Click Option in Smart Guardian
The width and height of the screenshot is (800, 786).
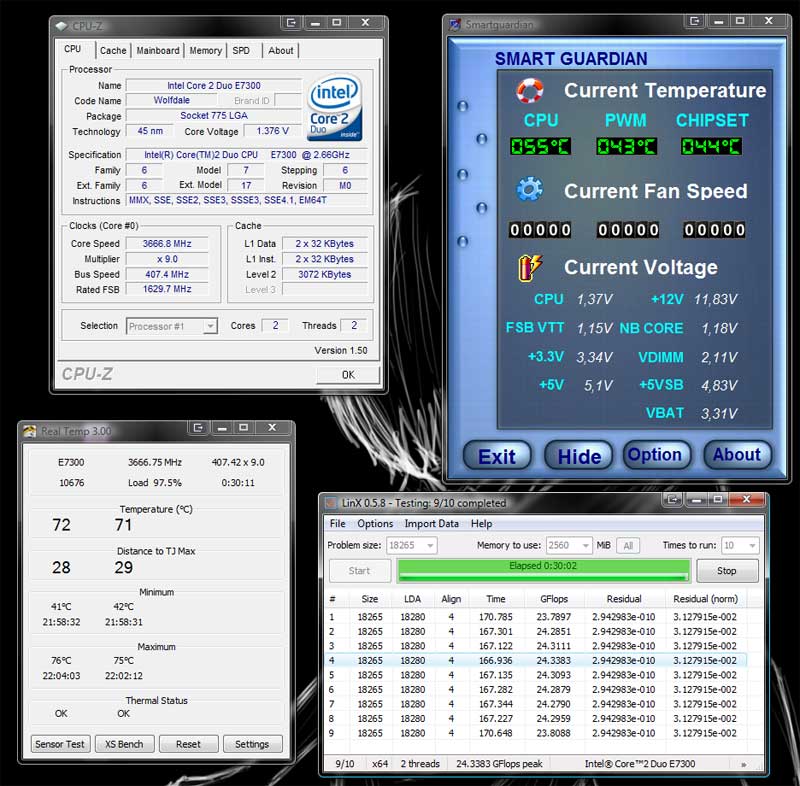tap(655, 455)
